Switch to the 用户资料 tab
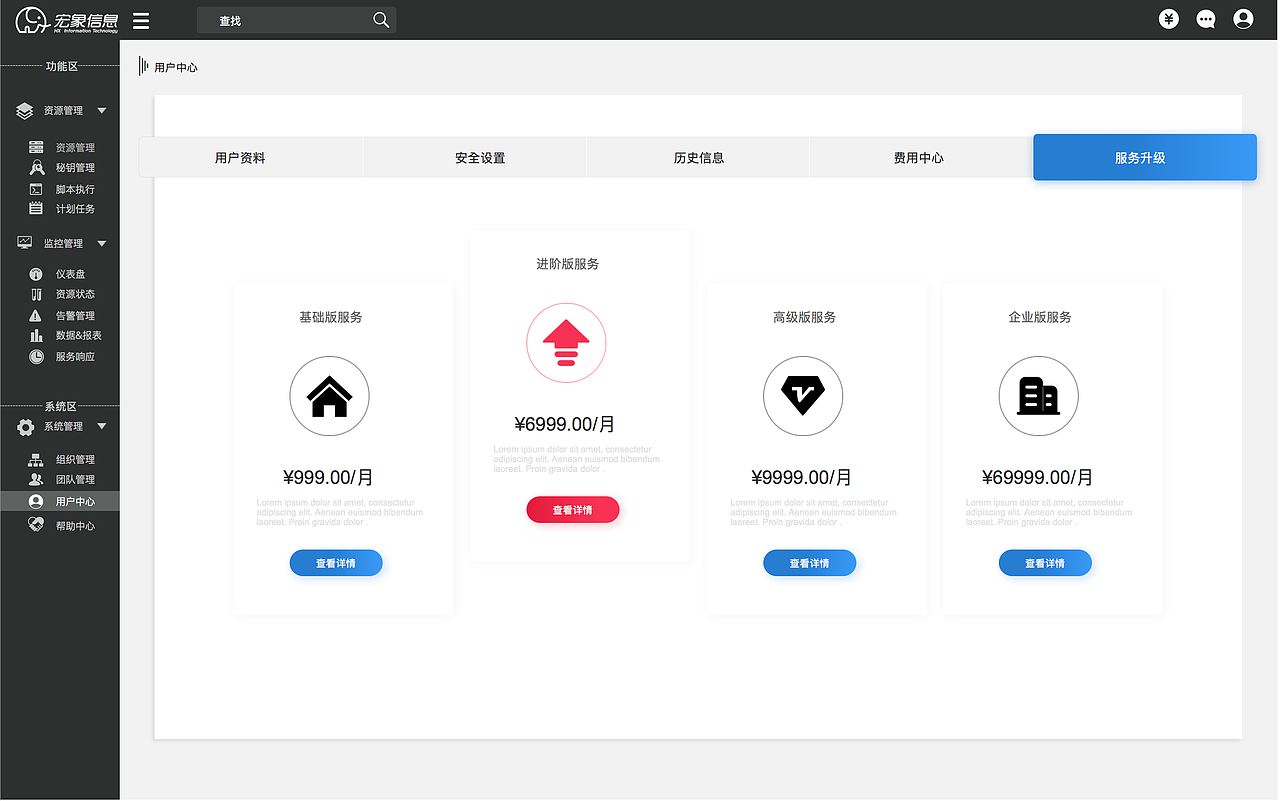The width and height of the screenshot is (1280, 801). pyautogui.click(x=251, y=157)
